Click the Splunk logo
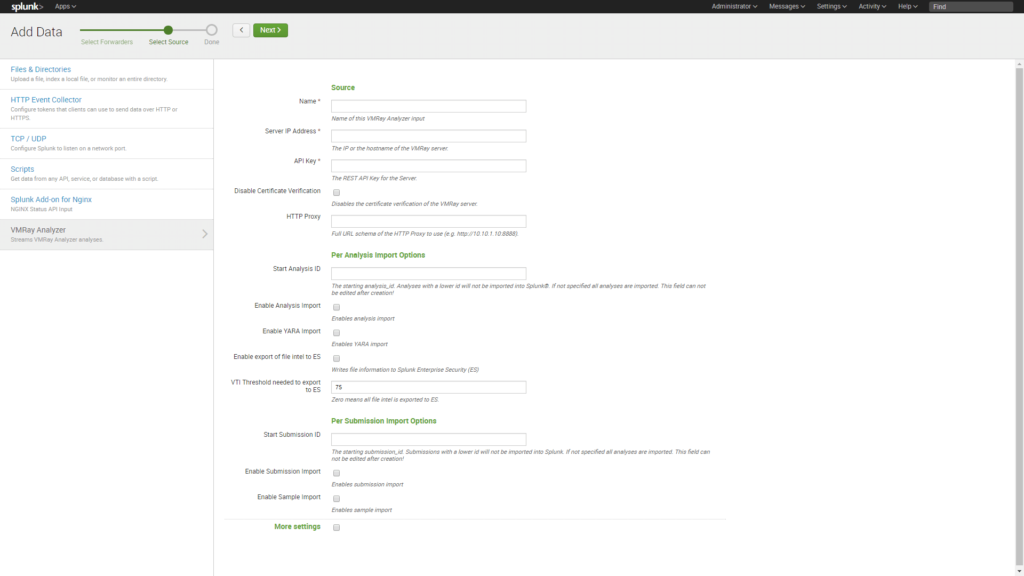This screenshot has width=1024, height=576. (27, 7)
